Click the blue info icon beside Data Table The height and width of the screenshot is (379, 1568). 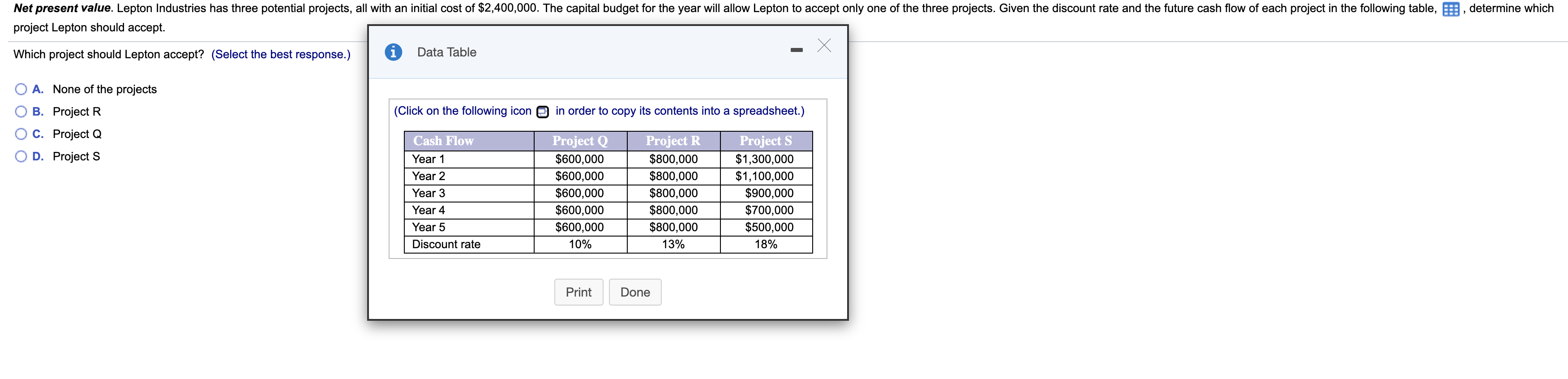point(393,52)
